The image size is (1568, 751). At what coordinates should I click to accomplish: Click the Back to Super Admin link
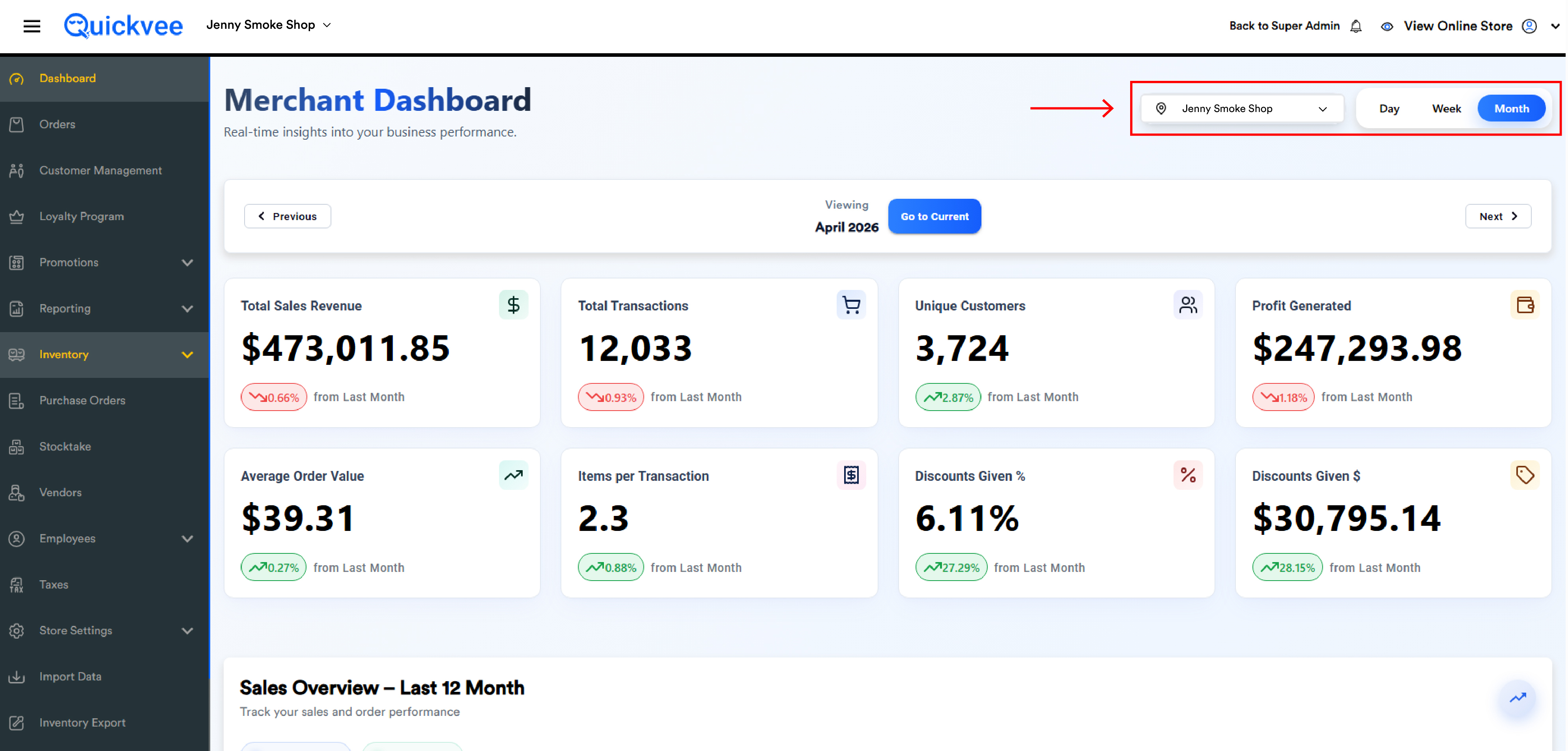[x=1284, y=26]
